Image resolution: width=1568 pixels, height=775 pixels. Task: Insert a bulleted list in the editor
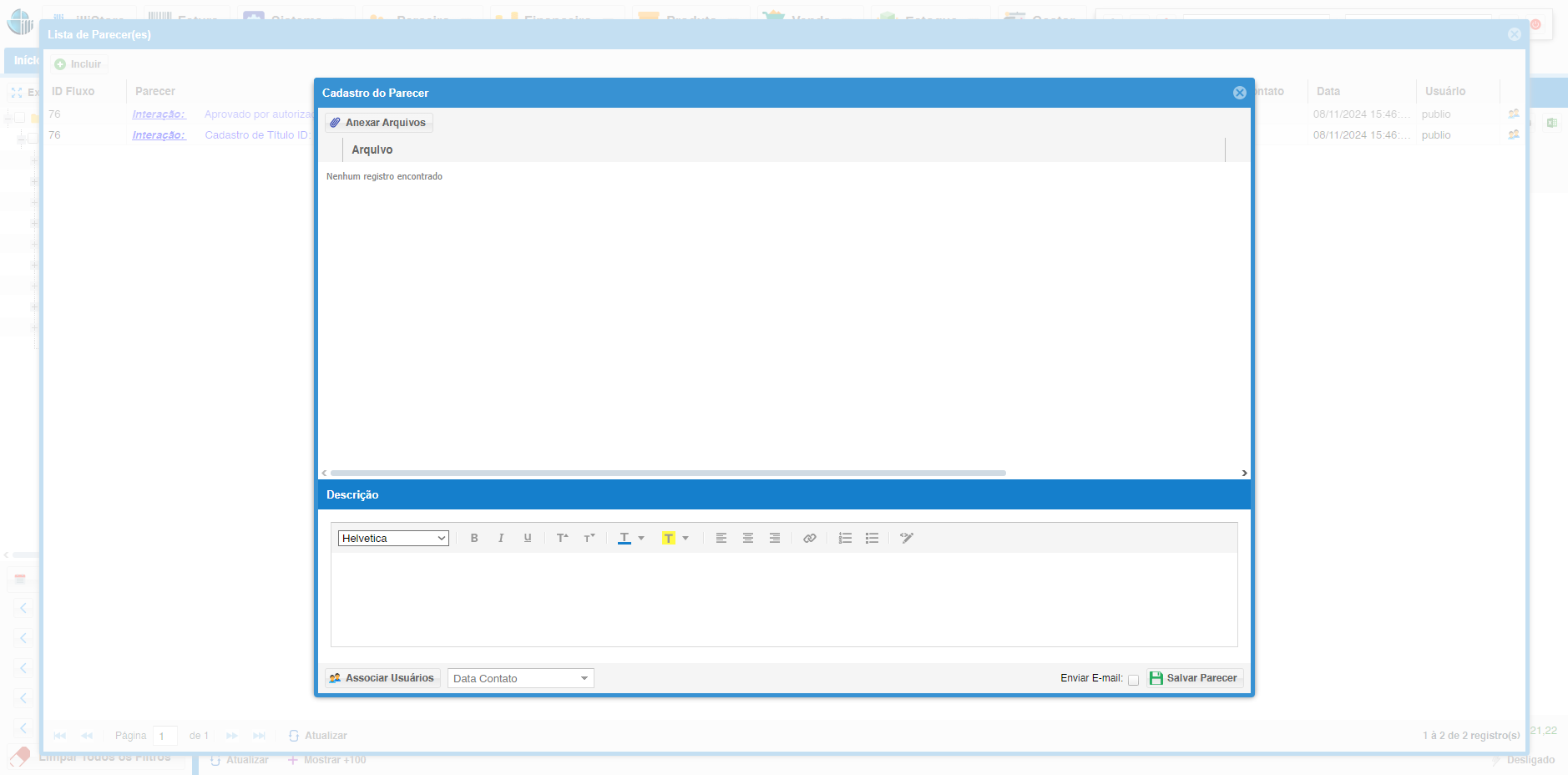[x=872, y=539]
